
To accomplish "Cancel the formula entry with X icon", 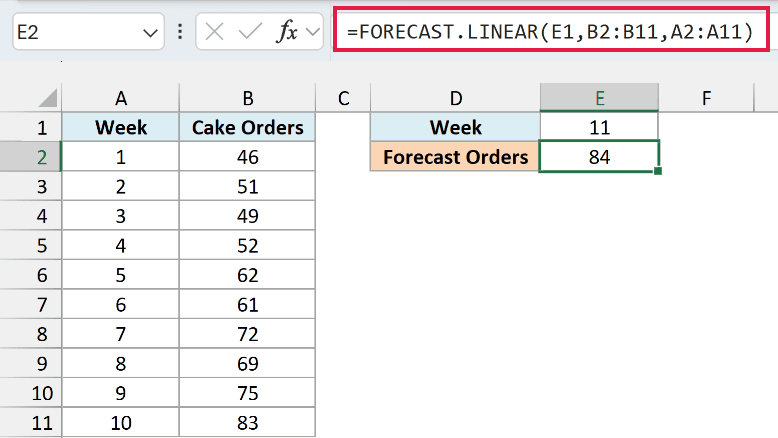I will coord(214,32).
